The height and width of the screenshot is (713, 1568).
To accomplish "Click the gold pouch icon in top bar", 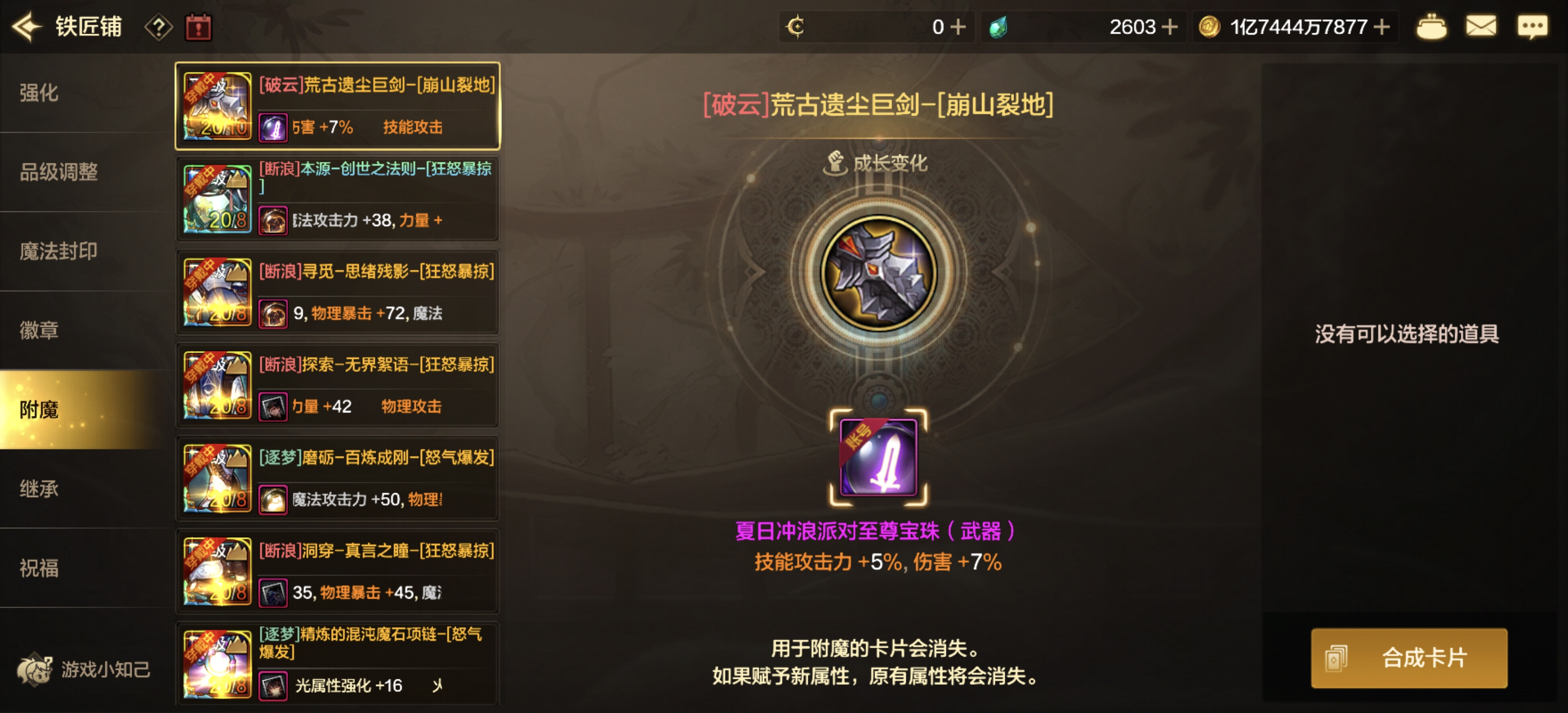I will tap(1431, 27).
